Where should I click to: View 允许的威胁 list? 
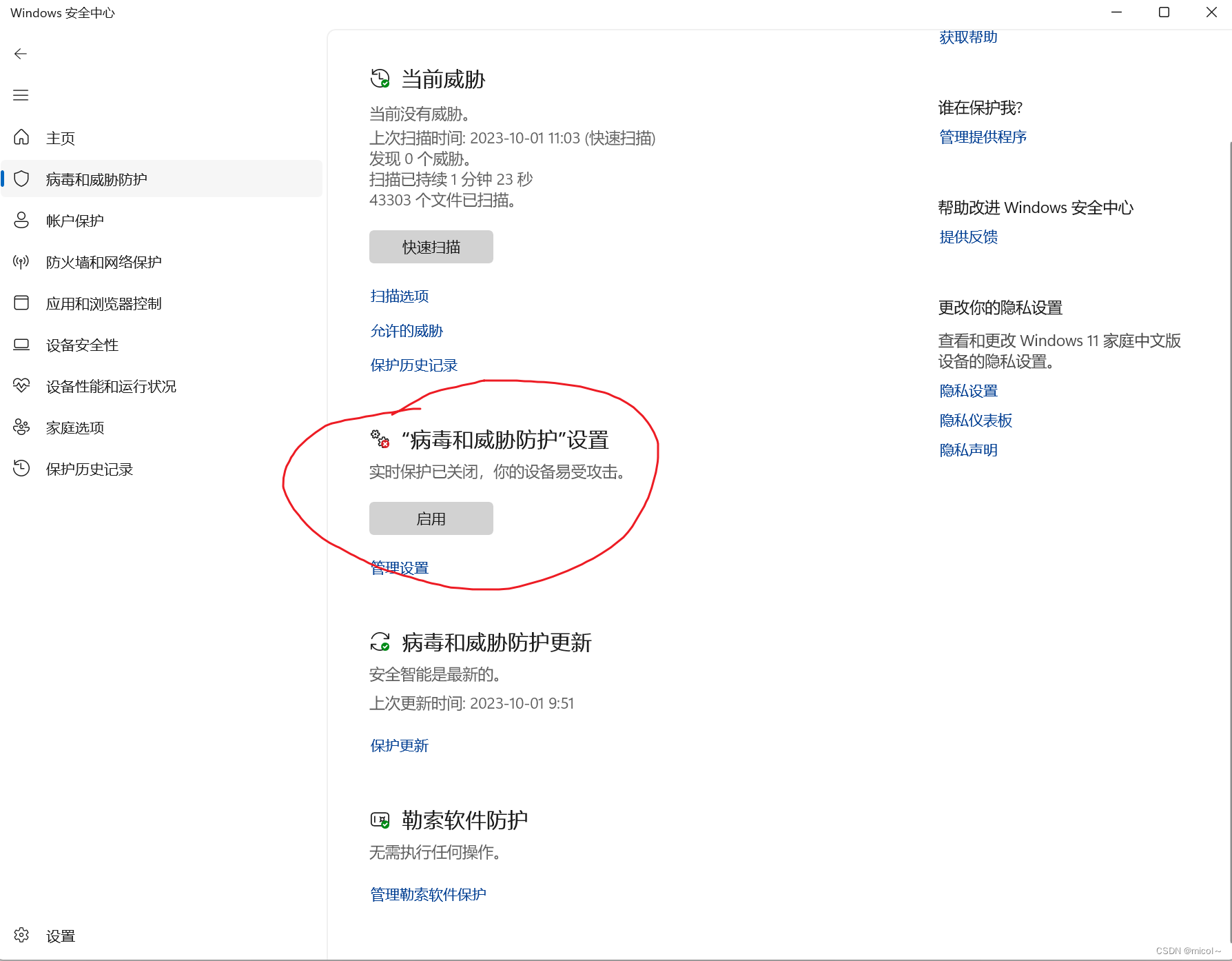(406, 330)
